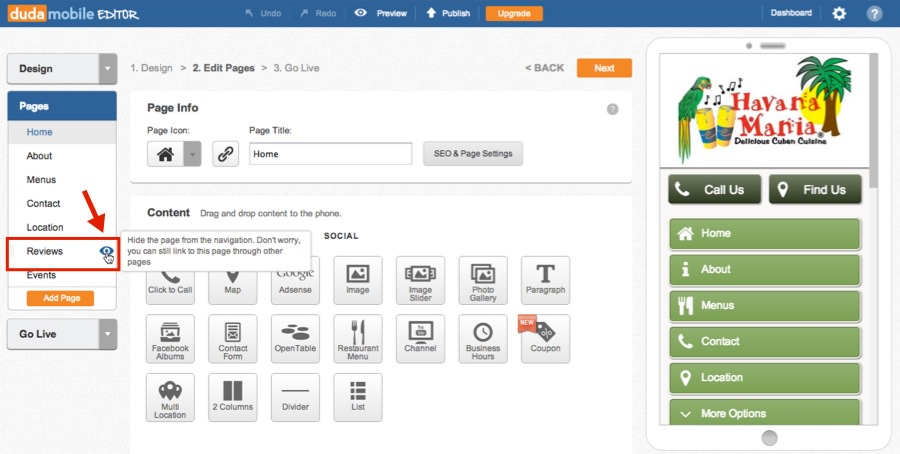Click the Havana Mania logo in preview
This screenshot has height=454, width=900.
[765, 109]
